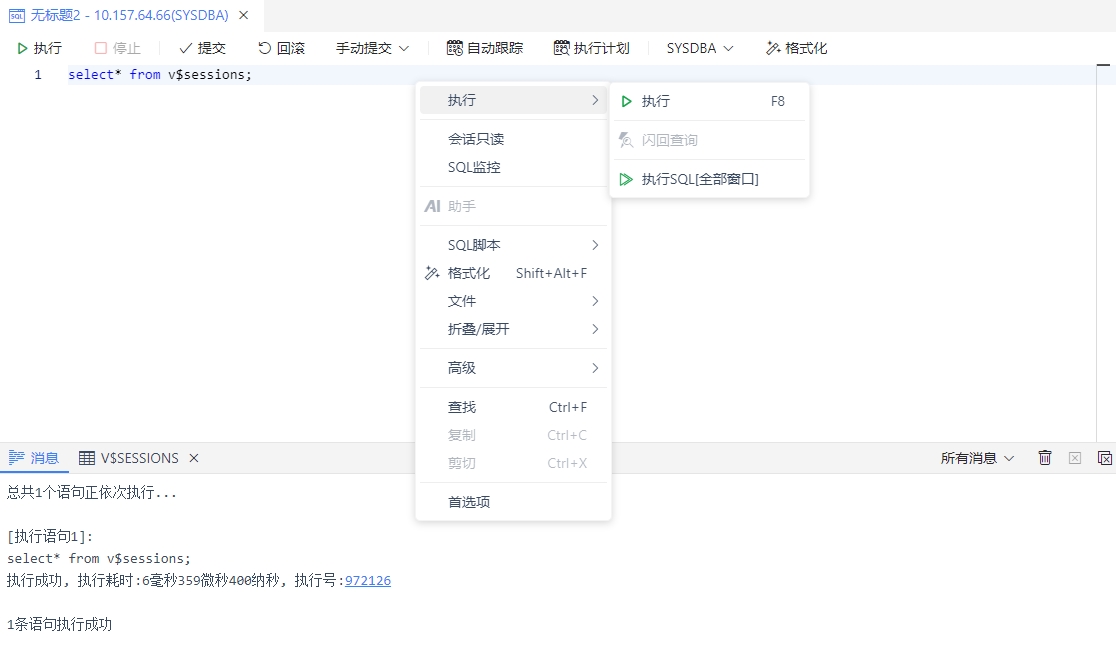The height and width of the screenshot is (656, 1116).
Task: Click the SQL file icon on the editor tab
Action: (16, 16)
